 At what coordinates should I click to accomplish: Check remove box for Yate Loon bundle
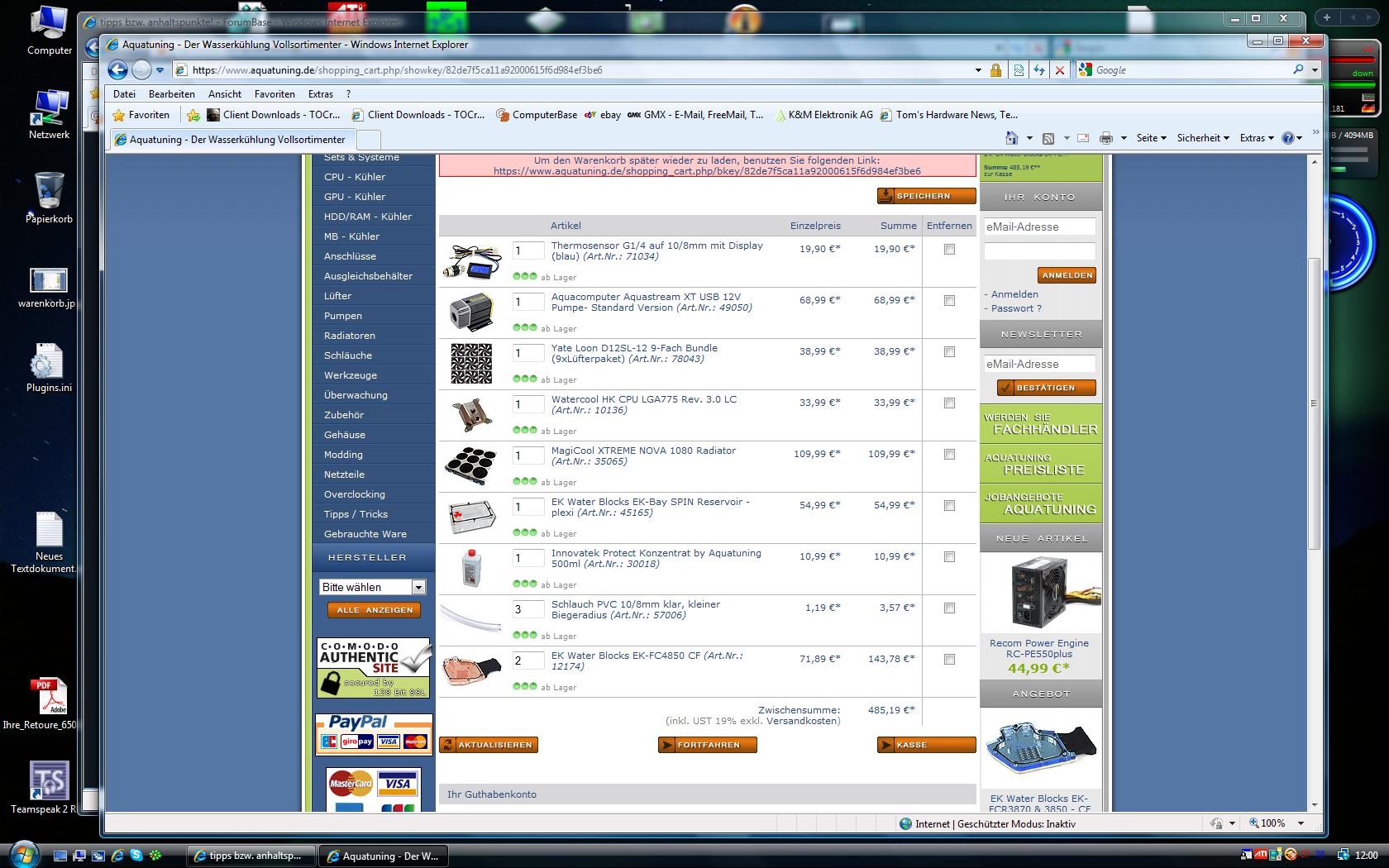click(949, 351)
